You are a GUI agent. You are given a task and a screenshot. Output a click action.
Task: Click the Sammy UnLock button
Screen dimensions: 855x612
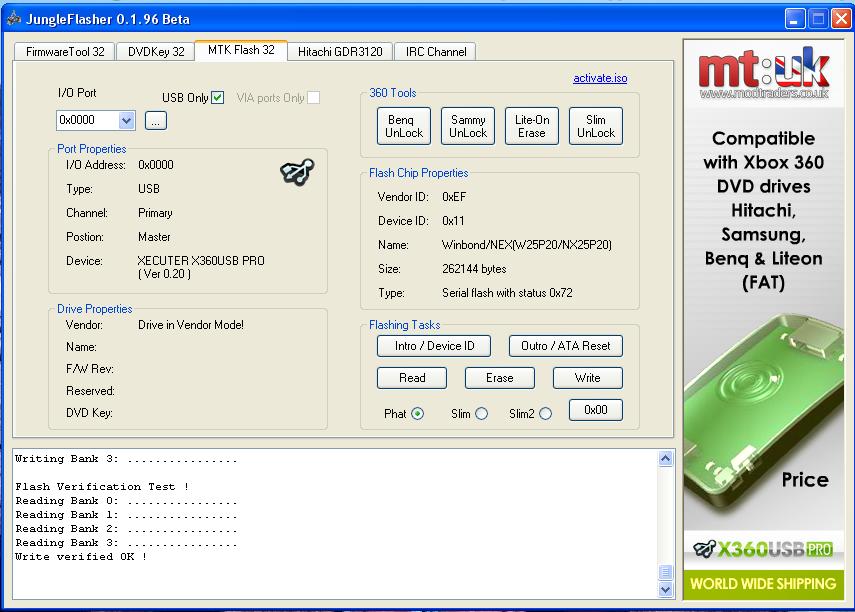click(468, 126)
